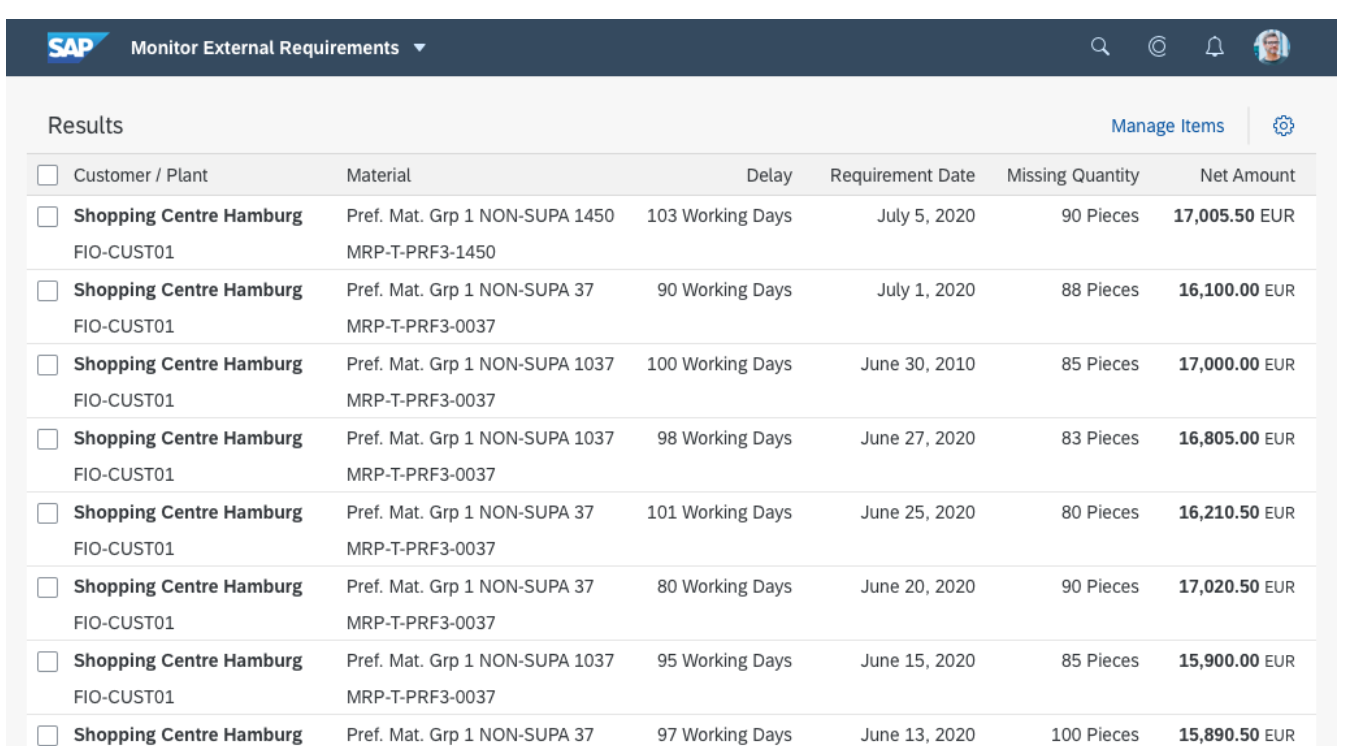Click Shopping Centre Hamburg in June 20, 2020 row

(188, 585)
